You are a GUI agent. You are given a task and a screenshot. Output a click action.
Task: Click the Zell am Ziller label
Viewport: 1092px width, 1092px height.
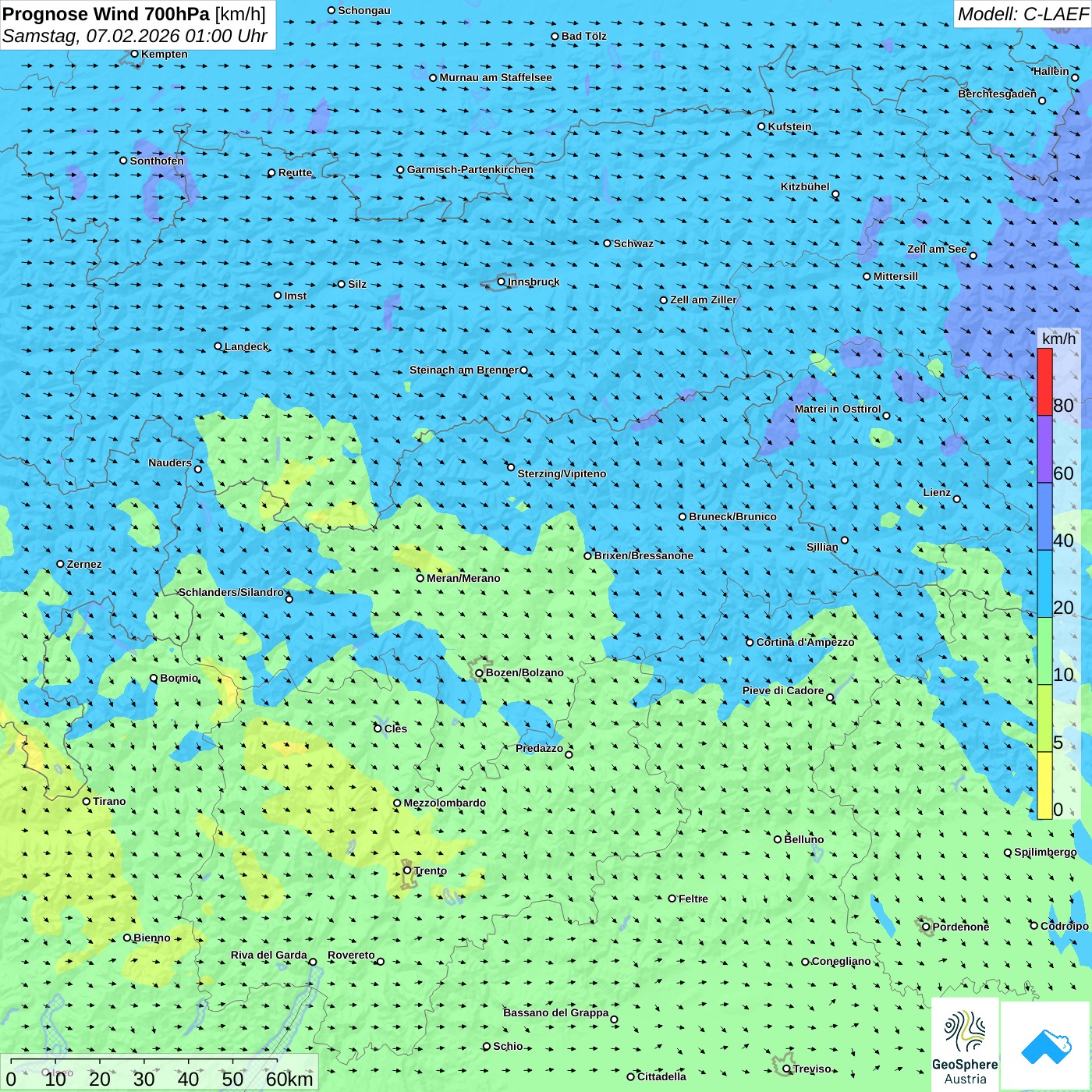(704, 300)
